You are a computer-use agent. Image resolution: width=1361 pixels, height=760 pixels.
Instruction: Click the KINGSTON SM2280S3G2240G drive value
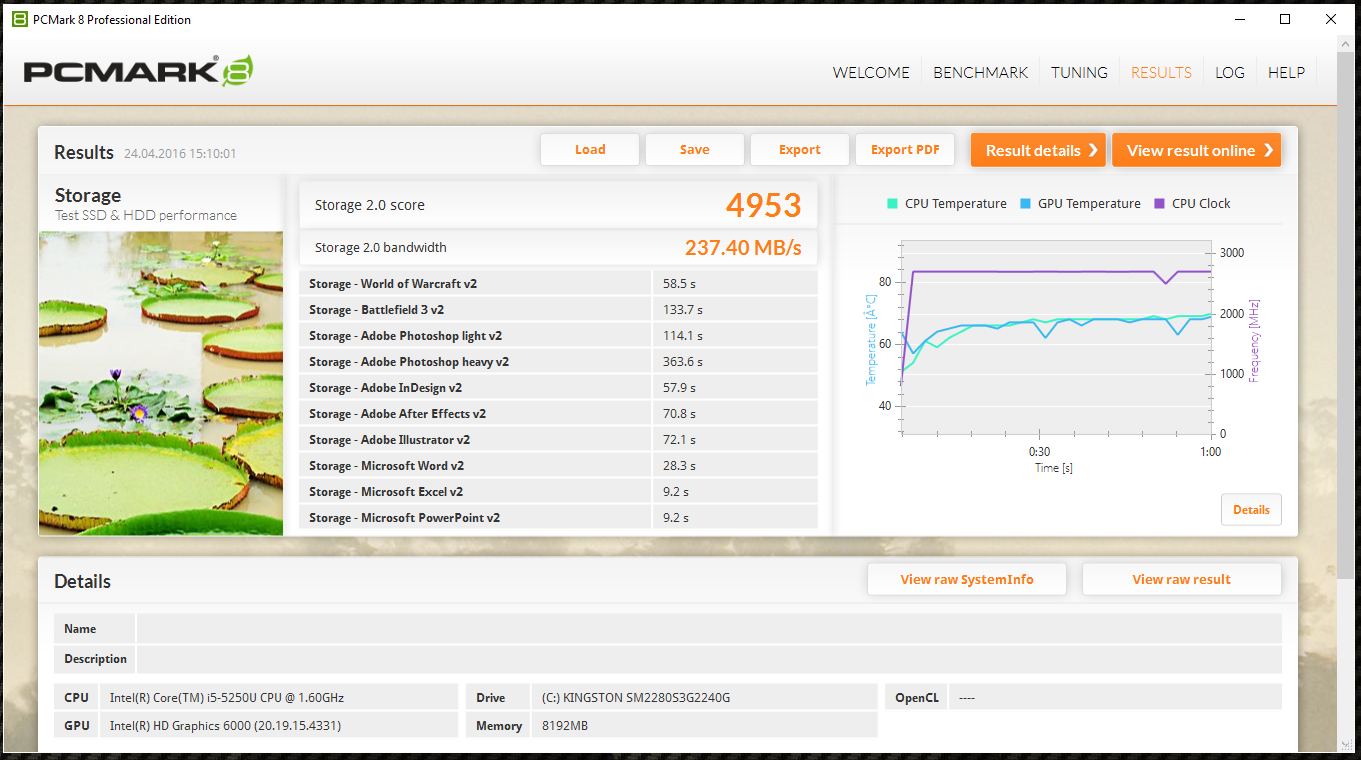tap(636, 698)
